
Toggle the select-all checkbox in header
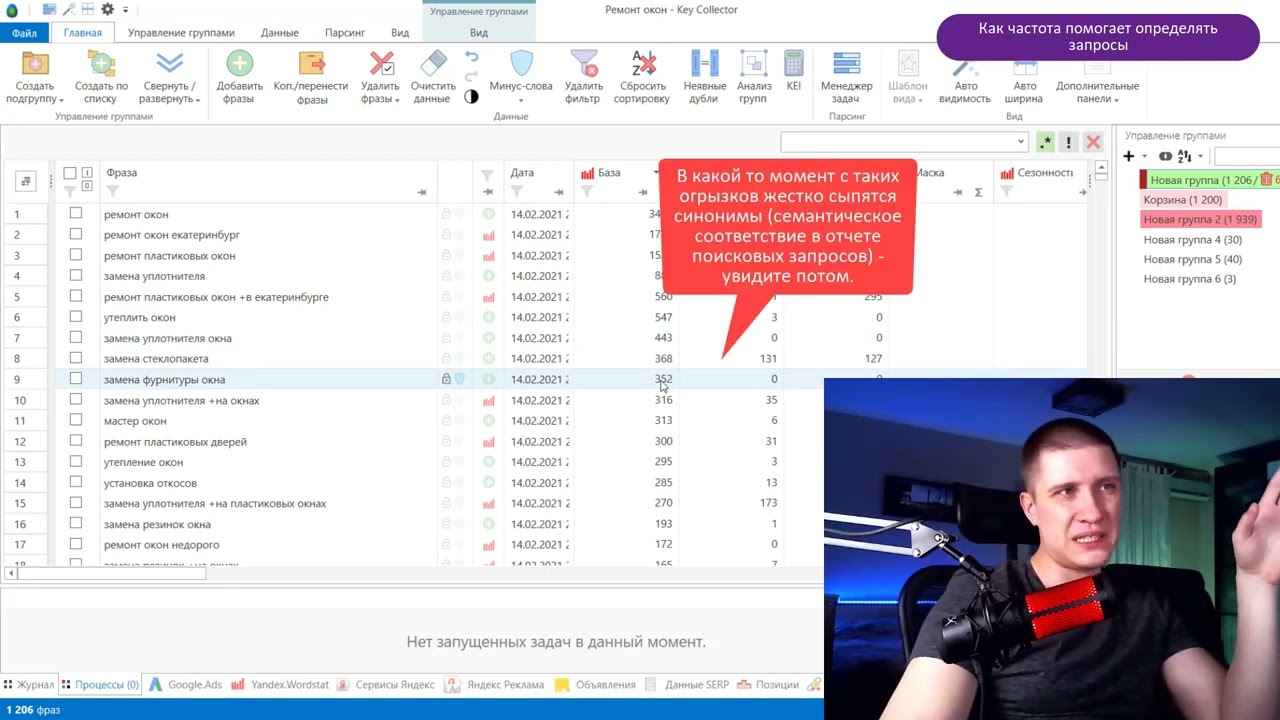coord(70,173)
